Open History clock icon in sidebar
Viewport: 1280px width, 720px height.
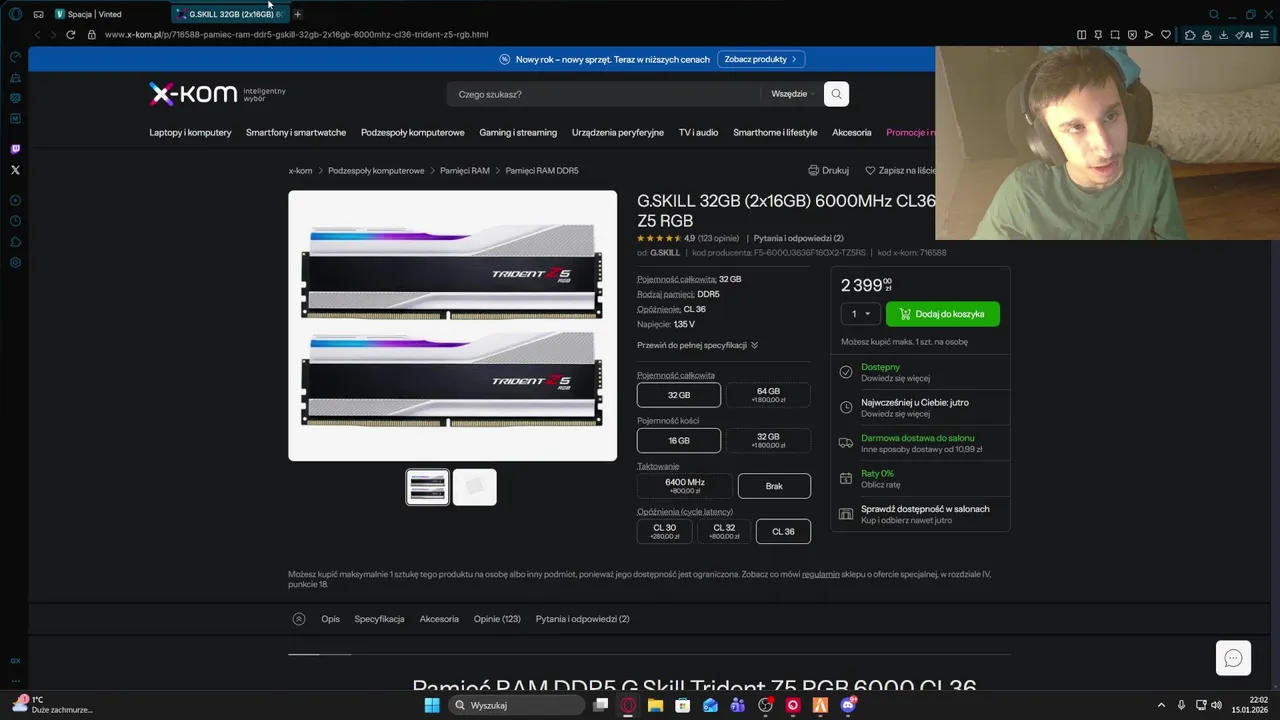point(15,221)
